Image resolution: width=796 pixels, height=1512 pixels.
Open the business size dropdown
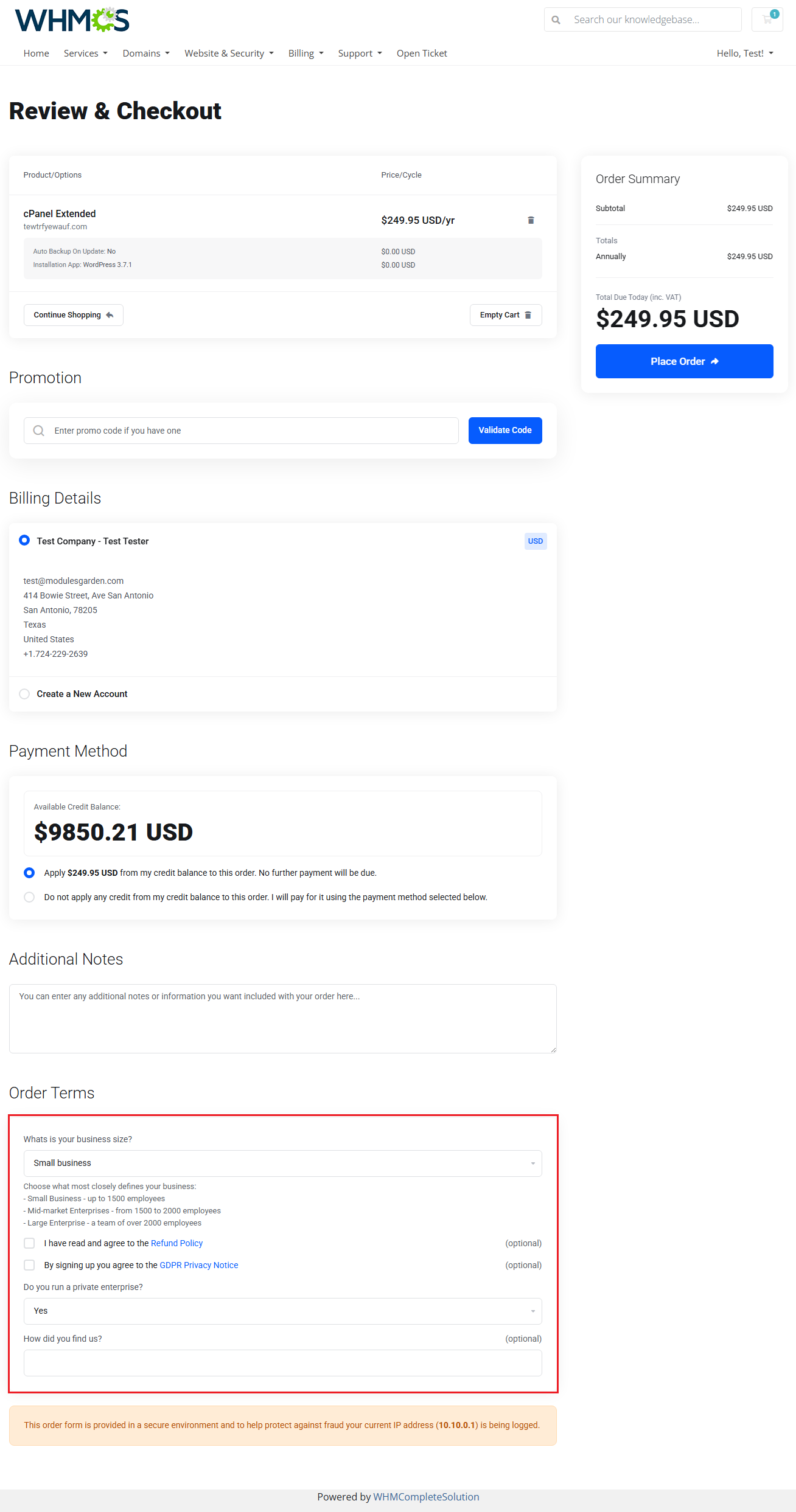pos(283,1163)
